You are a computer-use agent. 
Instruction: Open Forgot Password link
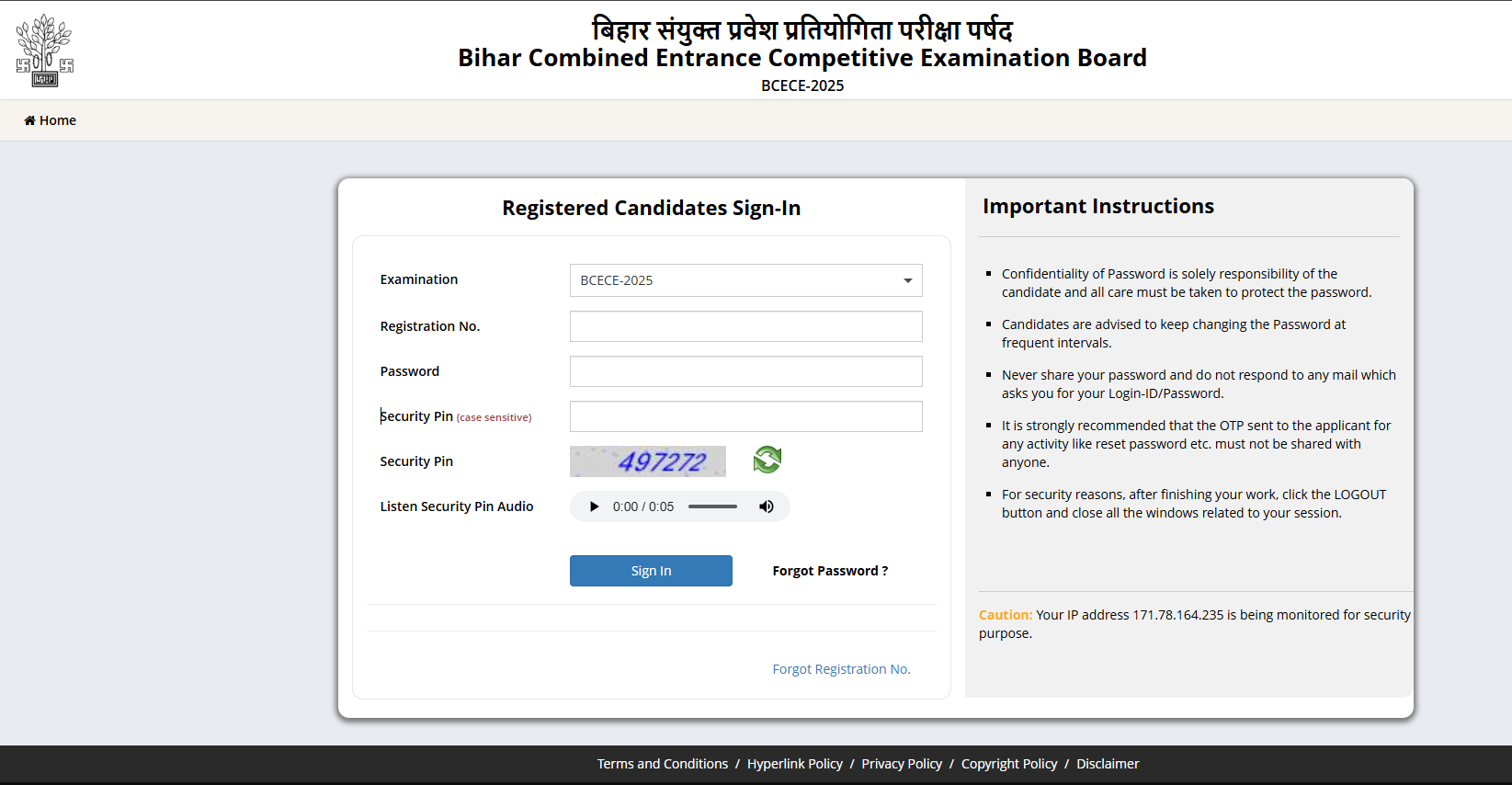[x=830, y=571]
